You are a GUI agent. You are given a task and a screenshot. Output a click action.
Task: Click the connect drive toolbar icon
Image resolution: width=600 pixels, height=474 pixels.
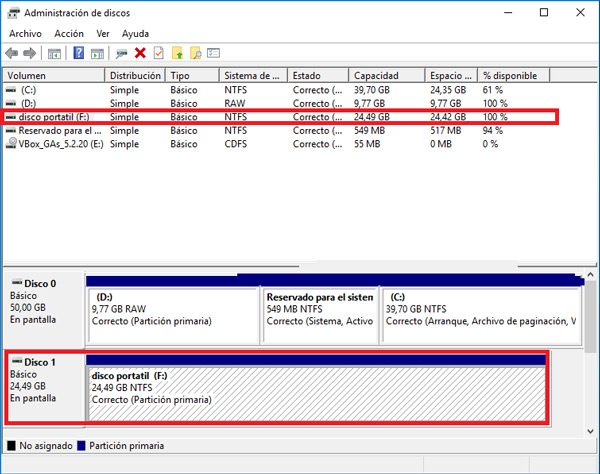(122, 53)
